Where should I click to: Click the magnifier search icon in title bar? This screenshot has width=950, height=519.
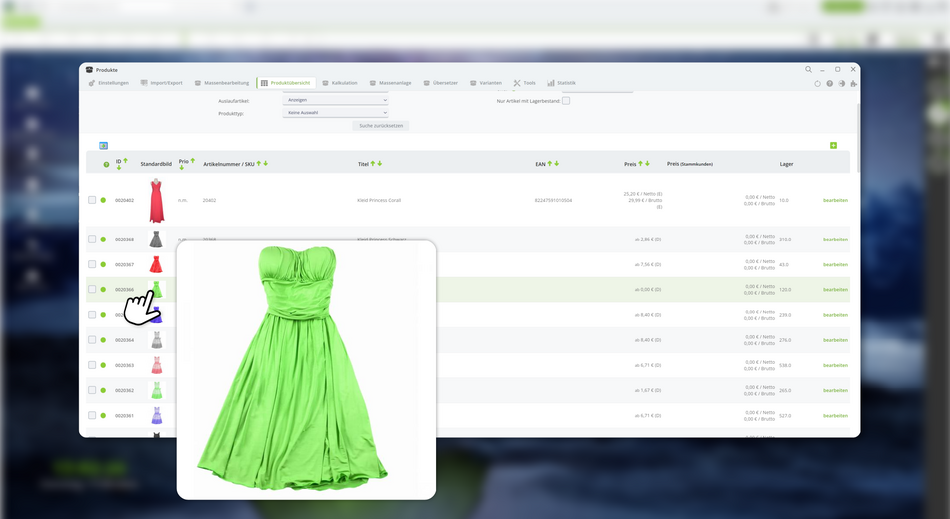click(808, 70)
